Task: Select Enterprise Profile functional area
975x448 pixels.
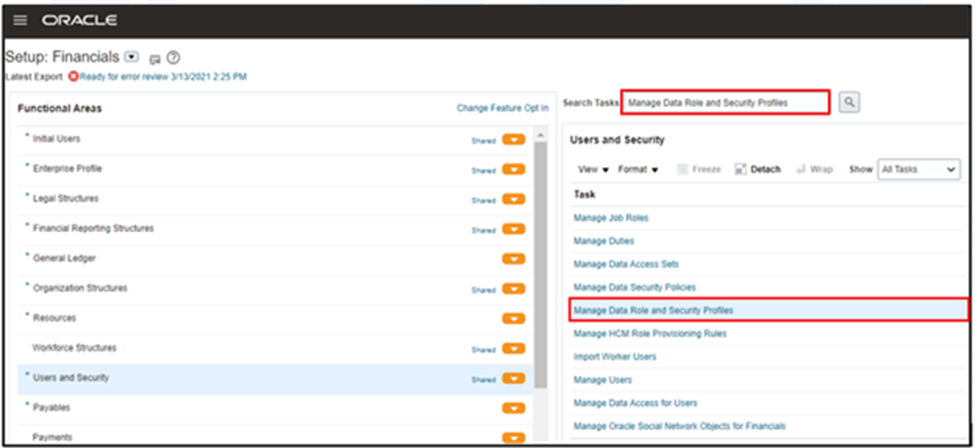Action: (67, 169)
